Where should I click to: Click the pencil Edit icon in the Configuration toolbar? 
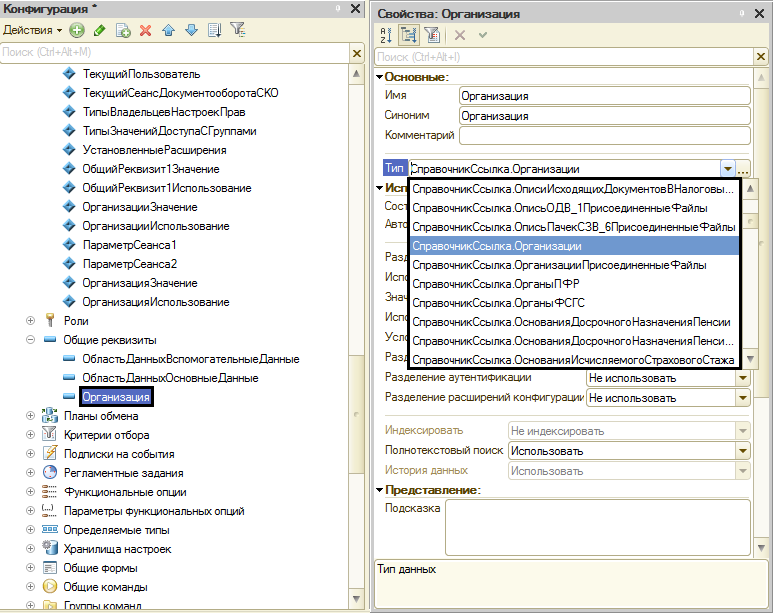pos(99,30)
